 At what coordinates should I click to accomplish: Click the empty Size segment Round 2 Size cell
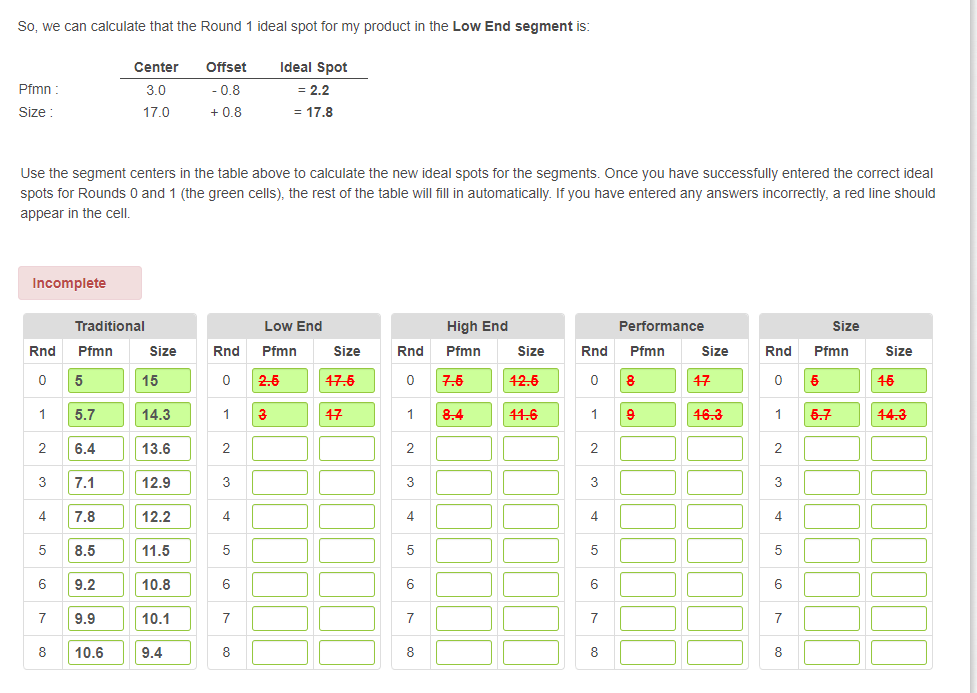point(898,448)
